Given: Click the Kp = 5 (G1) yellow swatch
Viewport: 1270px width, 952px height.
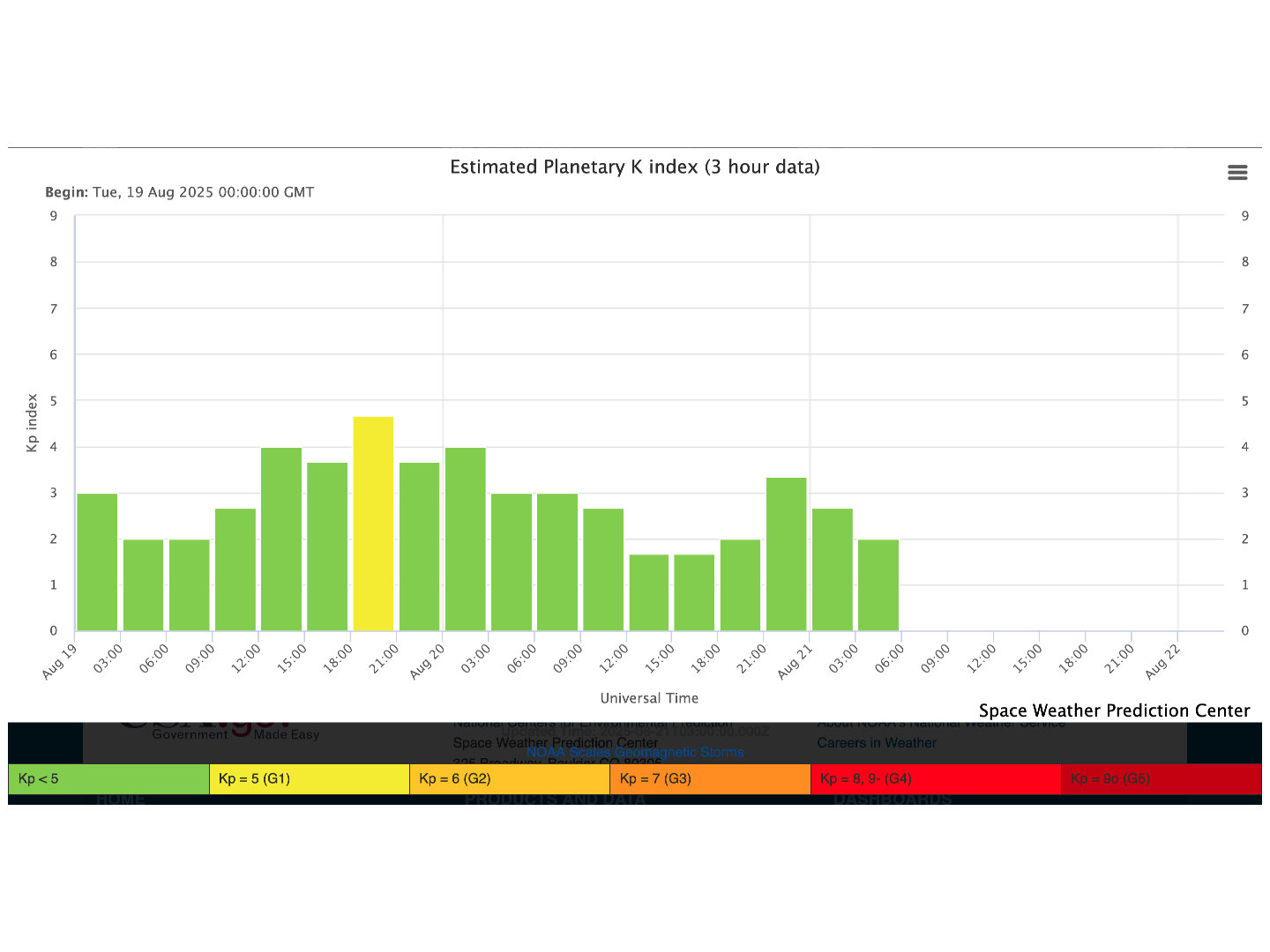Looking at the screenshot, I should [309, 779].
